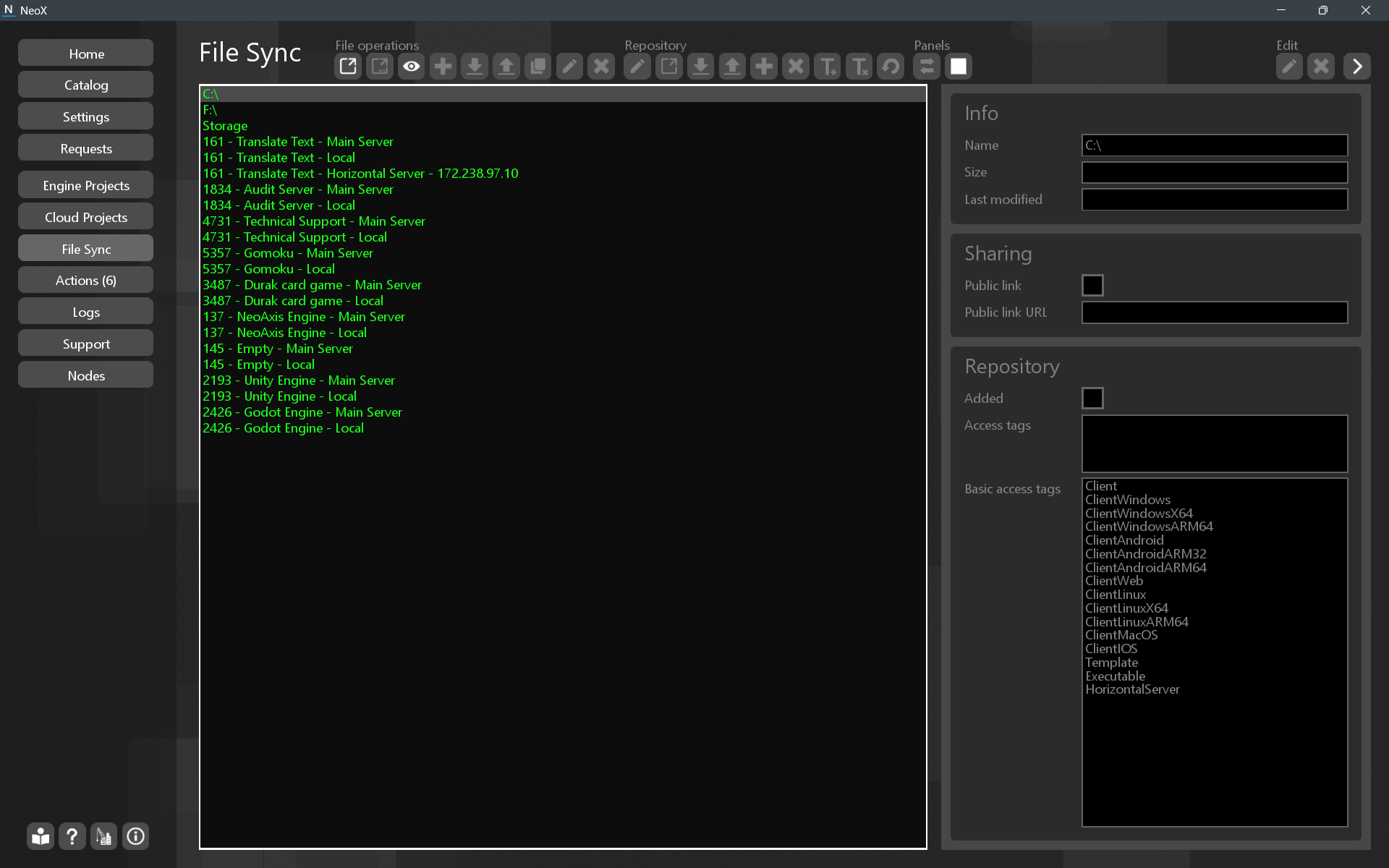
Task: Expand the right arrow chevron in Edit section
Action: [1356, 67]
